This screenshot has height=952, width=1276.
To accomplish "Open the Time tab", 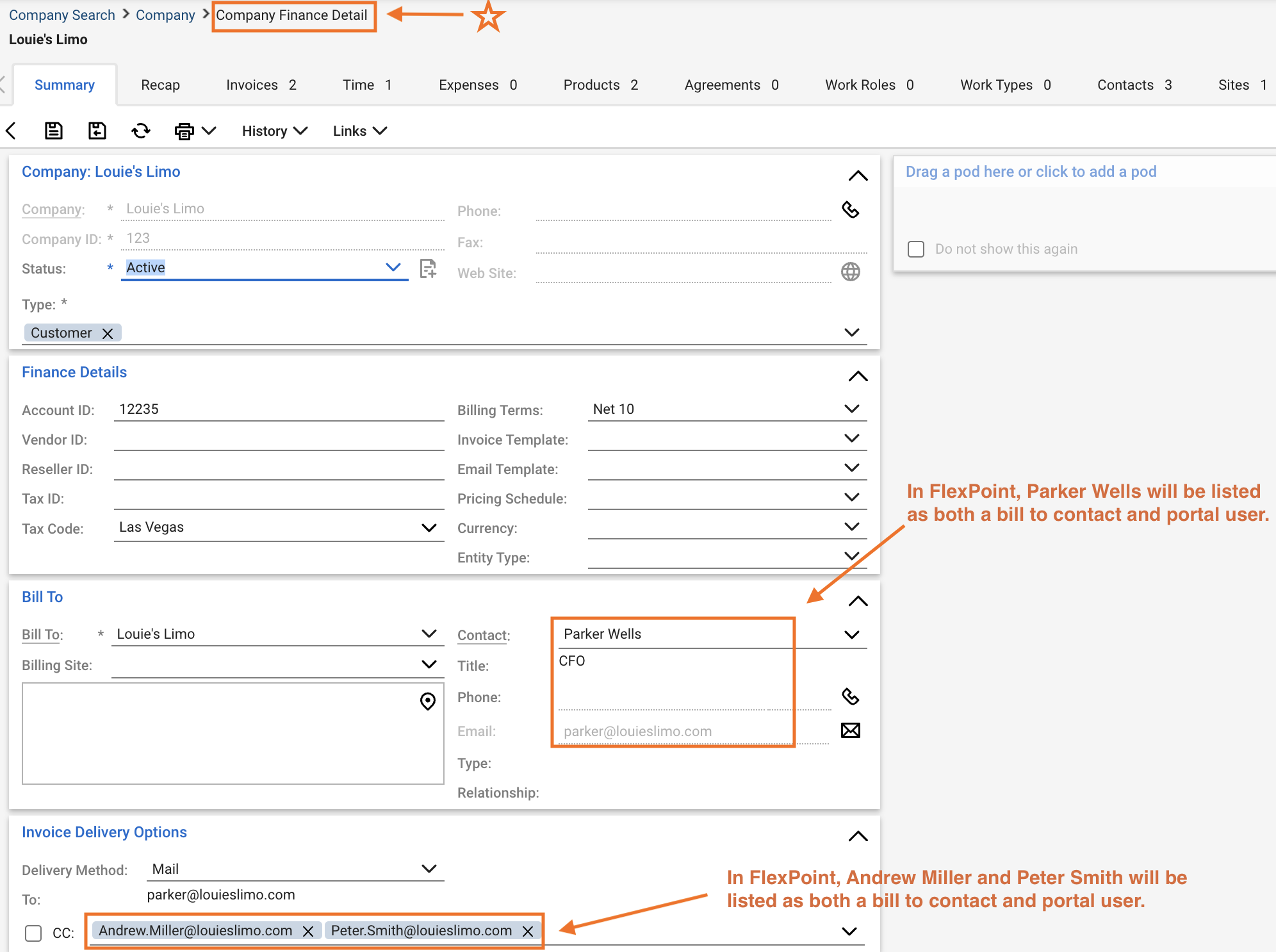I will [367, 85].
